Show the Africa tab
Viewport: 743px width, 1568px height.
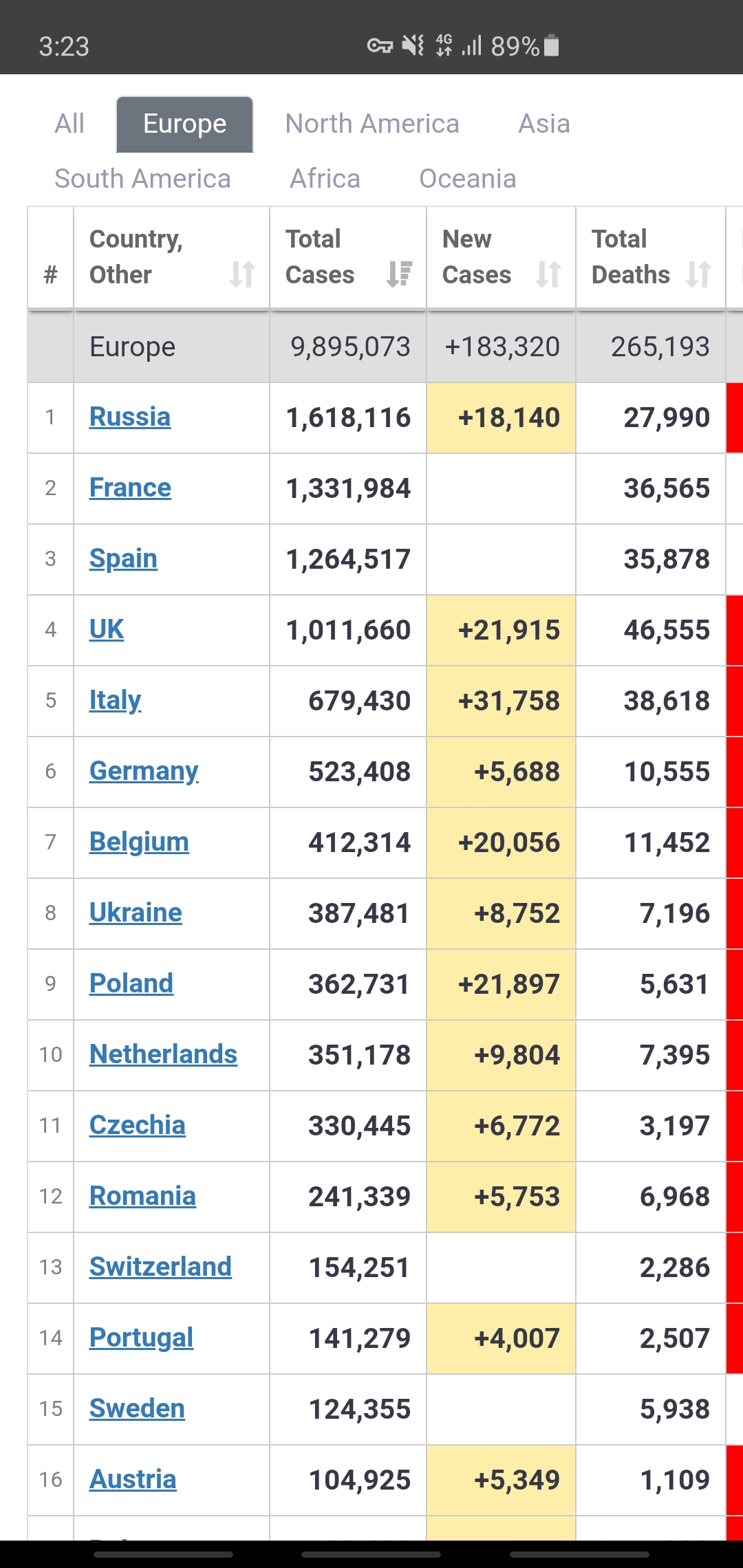coord(325,179)
